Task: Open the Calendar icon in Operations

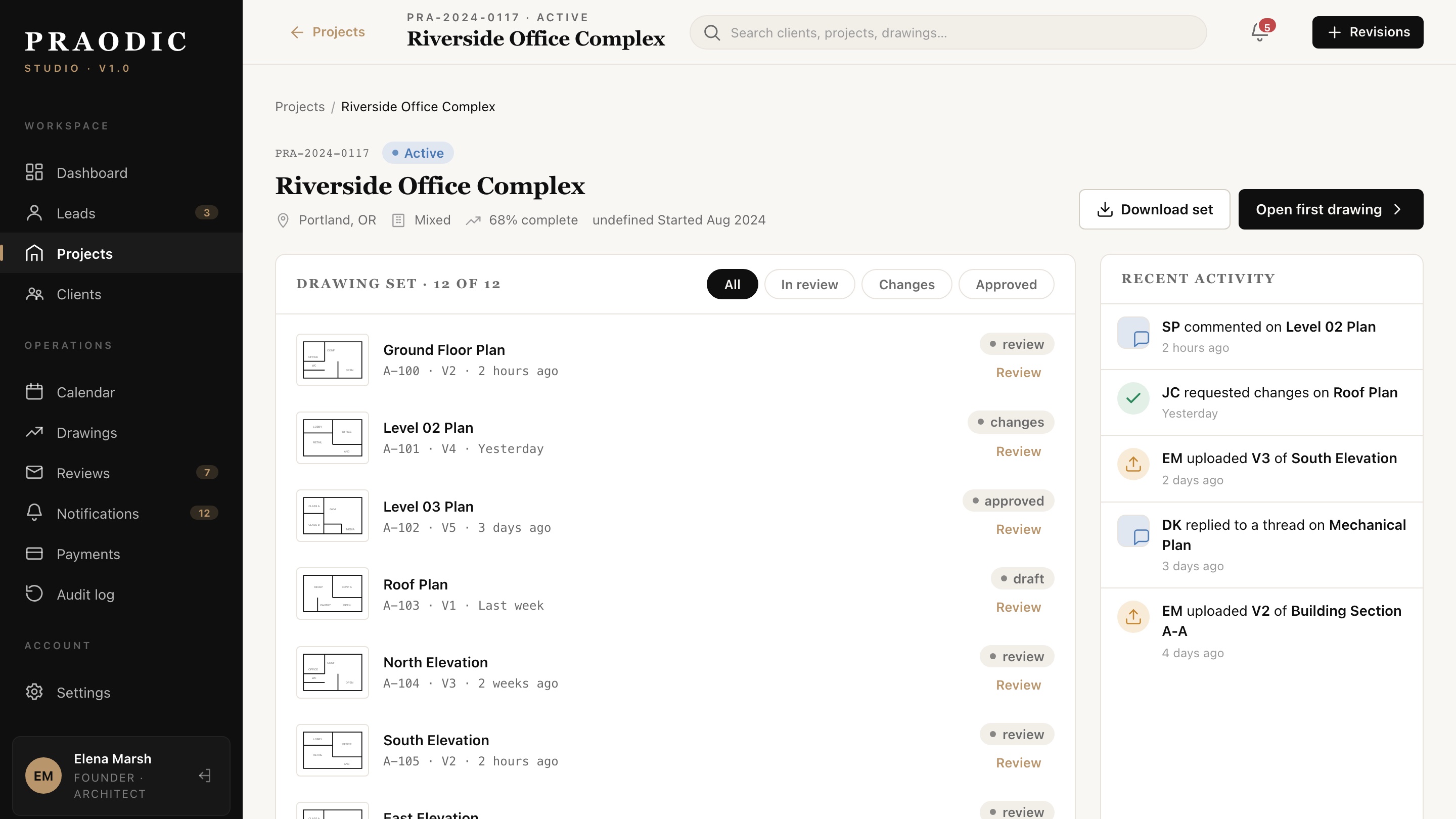Action: point(34,392)
